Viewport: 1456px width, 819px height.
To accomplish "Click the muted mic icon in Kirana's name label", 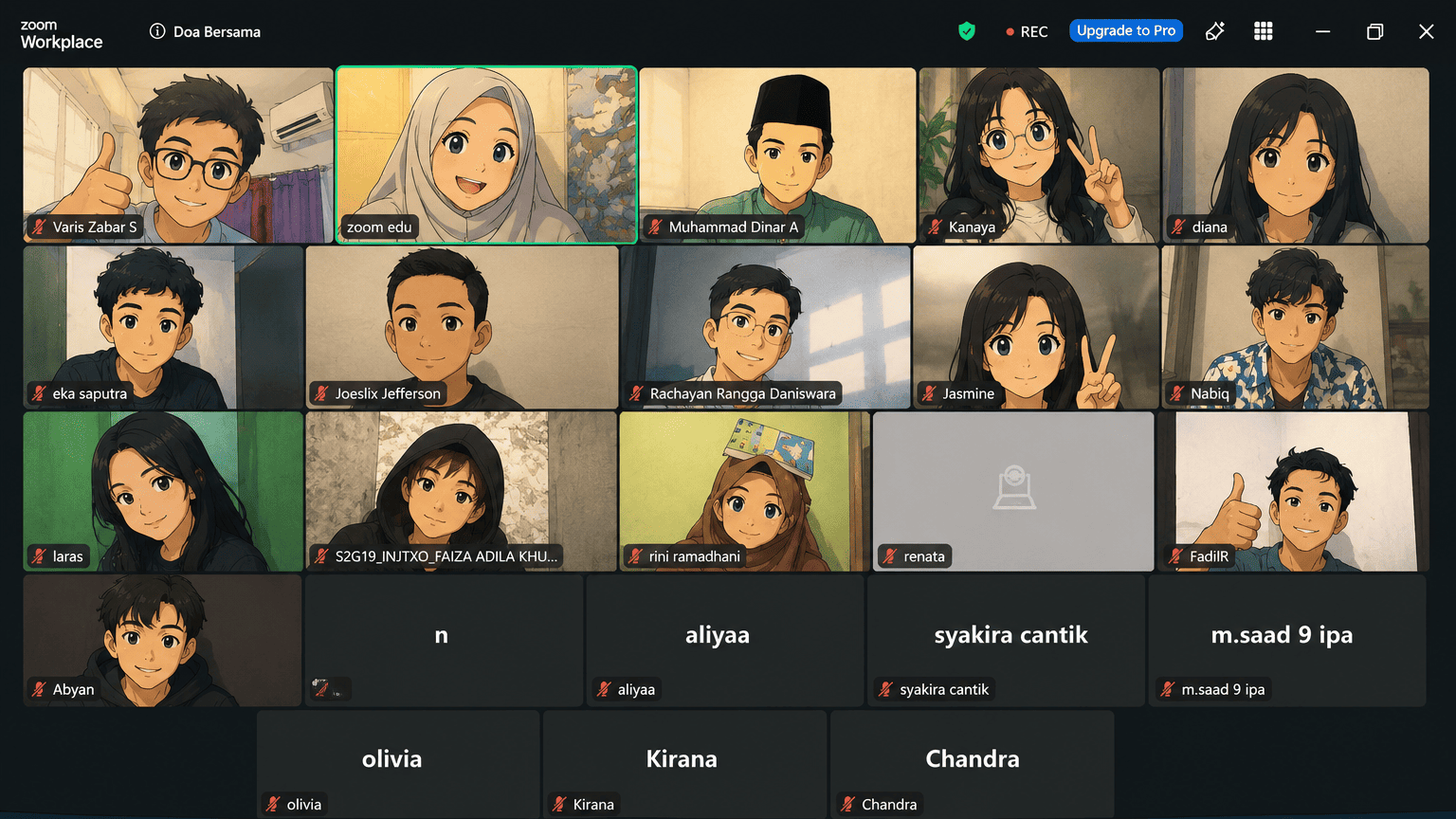I will click(x=559, y=805).
